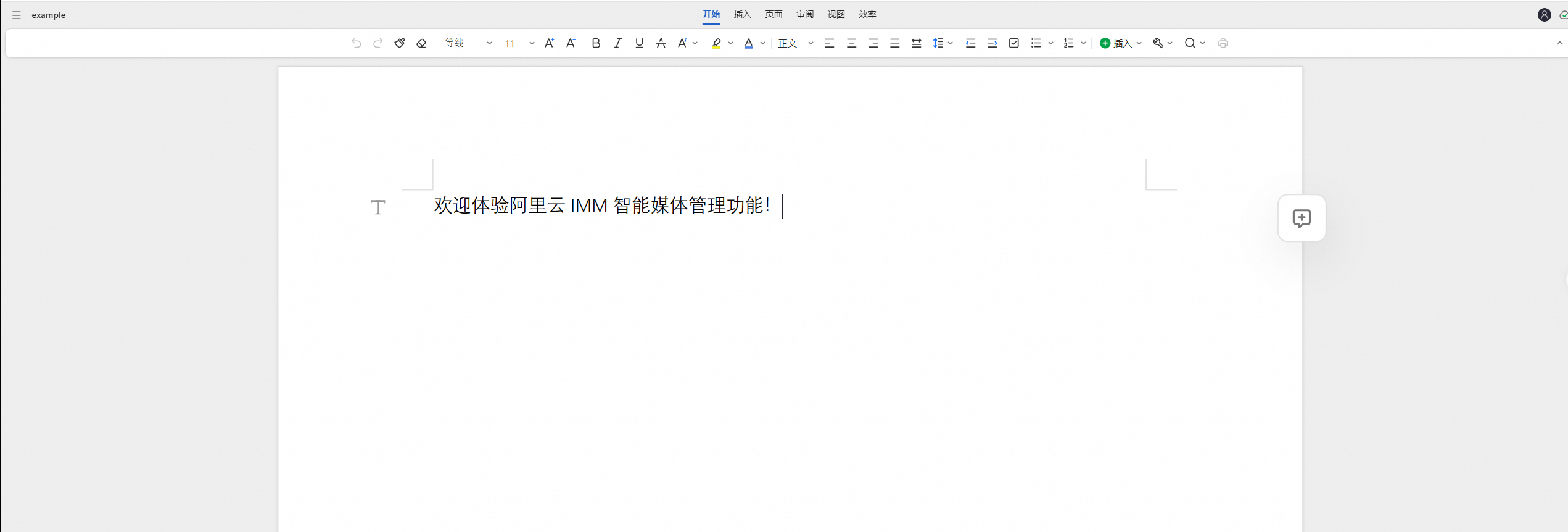Viewport: 1568px width, 532px height.
Task: Switch to the 插入 tab
Action: pos(742,15)
